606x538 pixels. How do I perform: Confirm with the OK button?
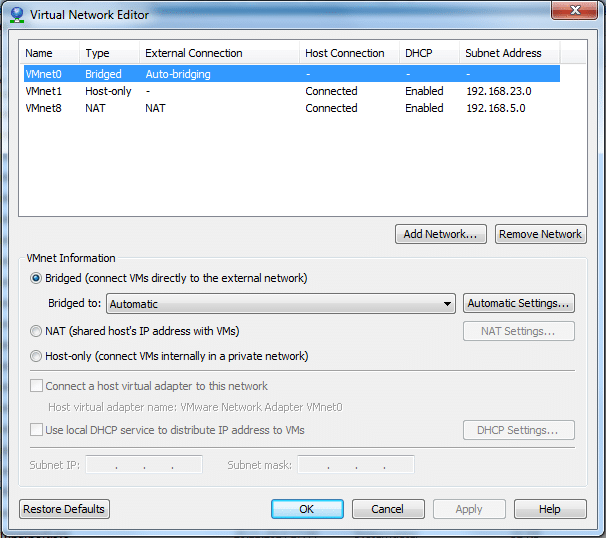coord(307,509)
